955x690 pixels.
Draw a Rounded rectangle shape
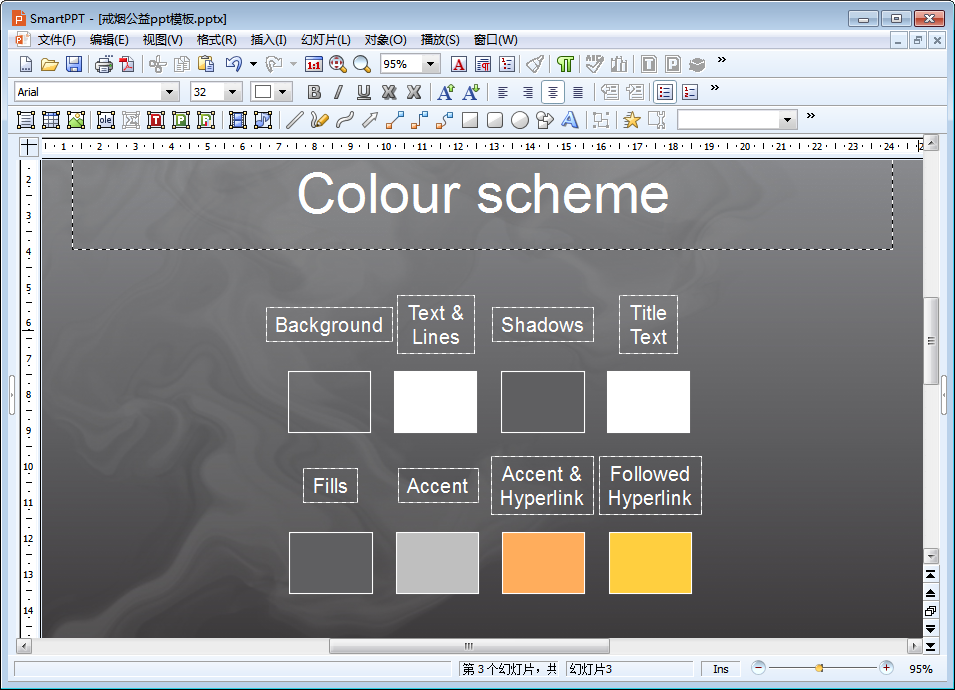(495, 120)
